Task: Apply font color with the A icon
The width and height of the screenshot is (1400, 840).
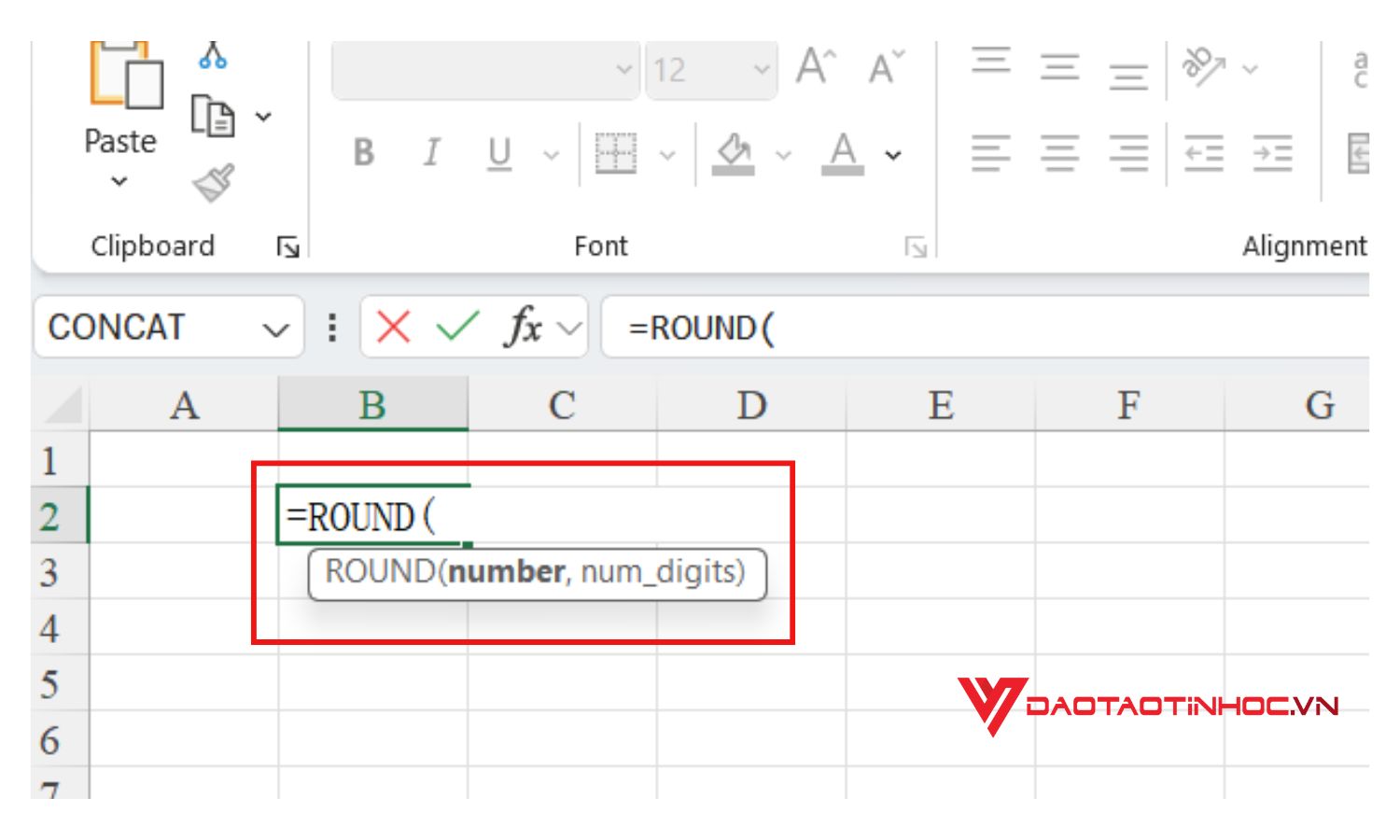Action: coord(843,153)
